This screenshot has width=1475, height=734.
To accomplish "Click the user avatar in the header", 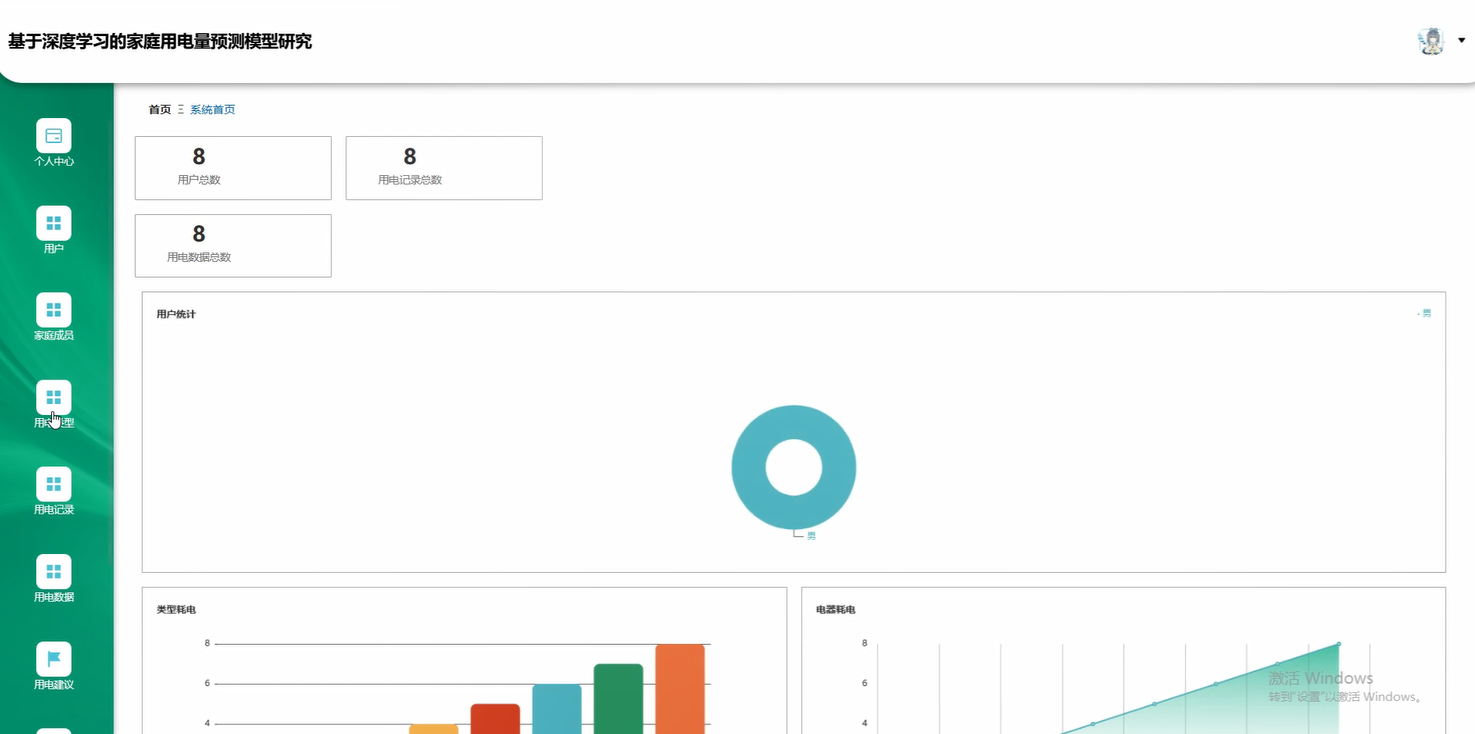I will pyautogui.click(x=1432, y=41).
